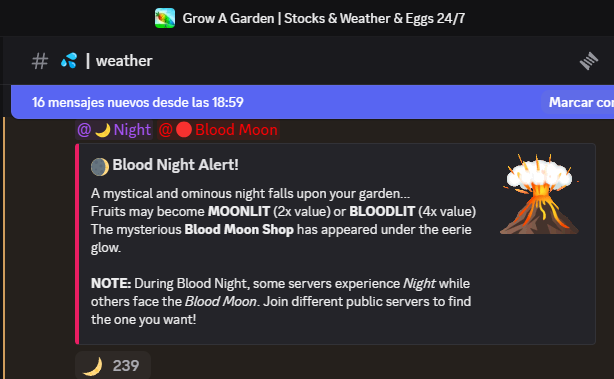The image size is (614, 379).
Task: Click the @Blood Moon role mention
Action: (218, 130)
